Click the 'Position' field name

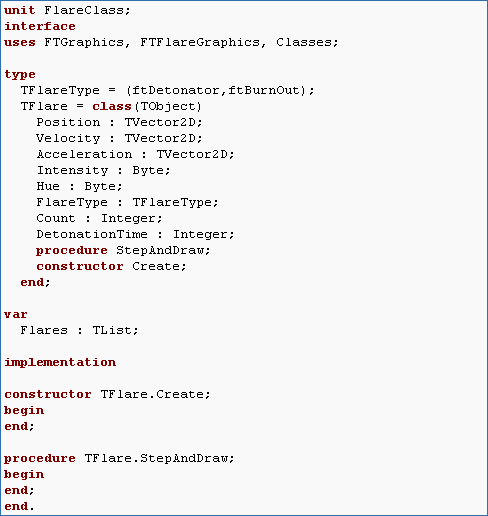pyautogui.click(x=68, y=122)
